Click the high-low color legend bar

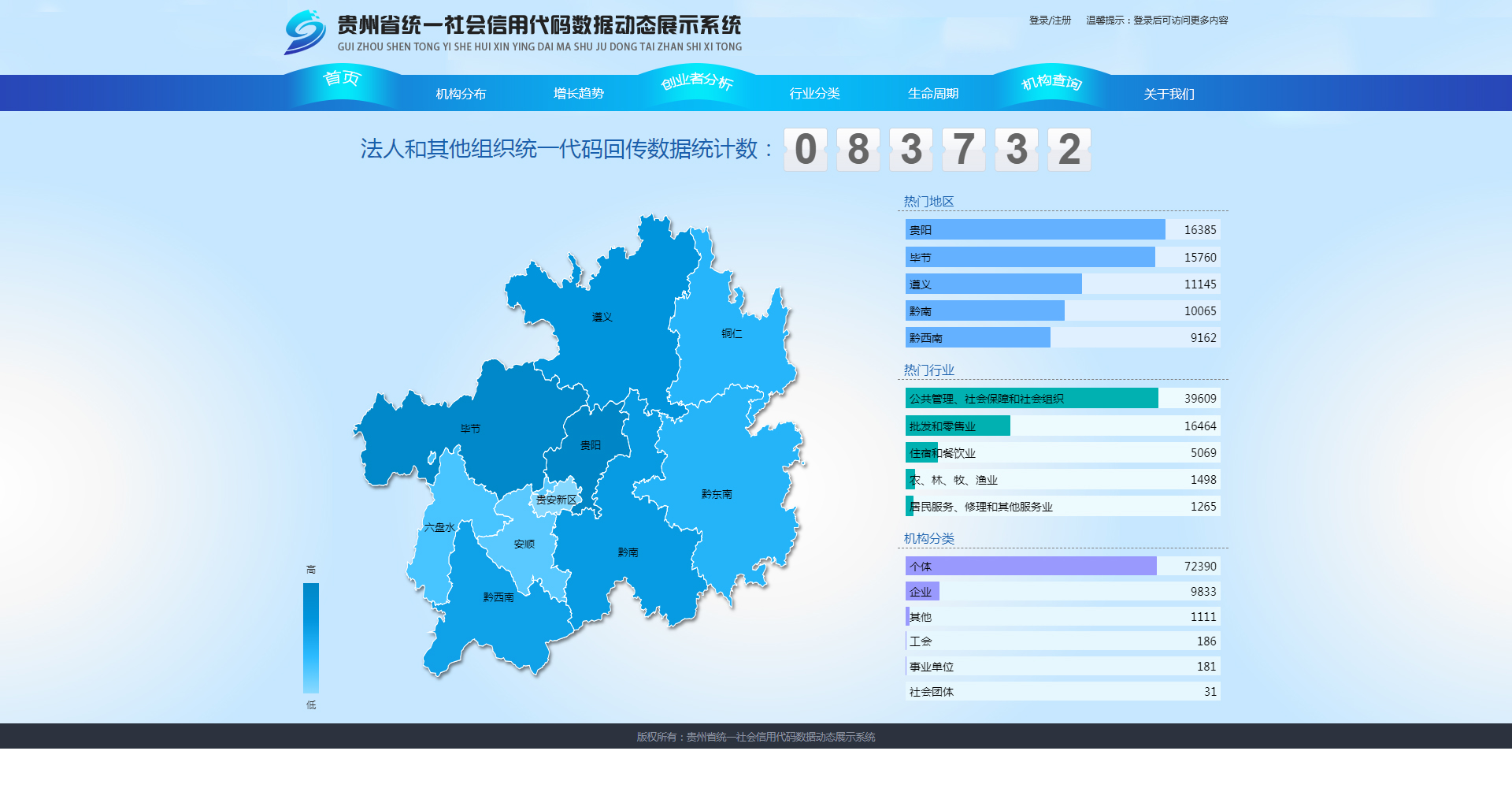(311, 637)
